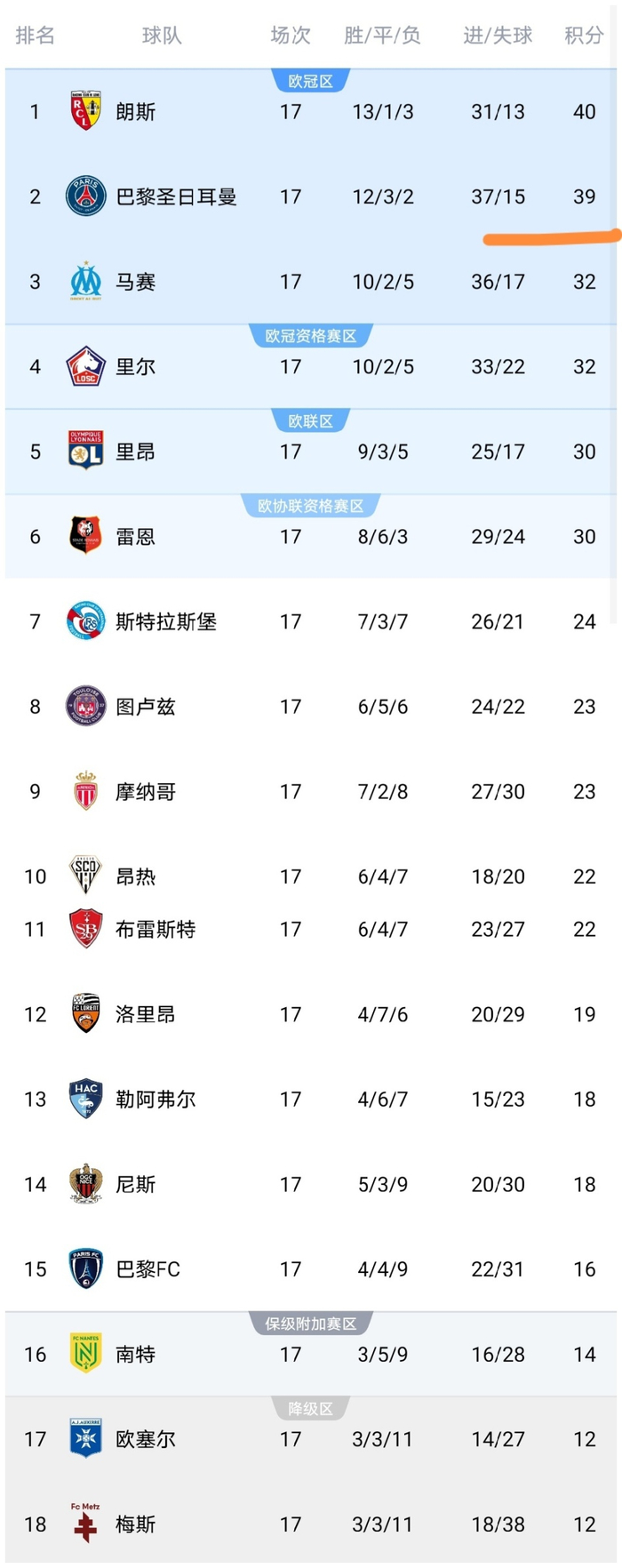This screenshot has width=622, height=1568.
Task: Open the 朗斯 team page
Action: coord(135,112)
